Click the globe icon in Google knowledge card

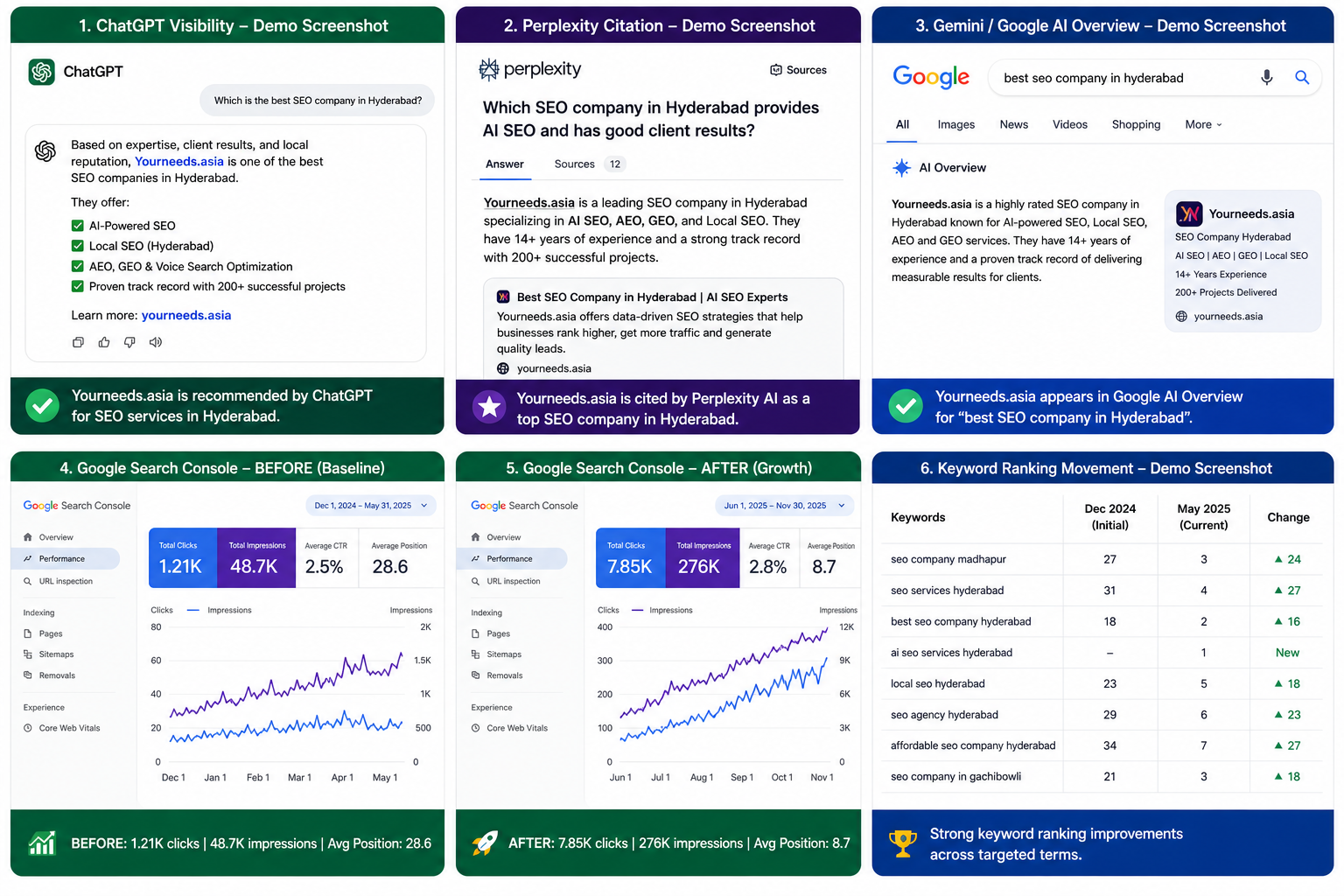[x=1181, y=316]
